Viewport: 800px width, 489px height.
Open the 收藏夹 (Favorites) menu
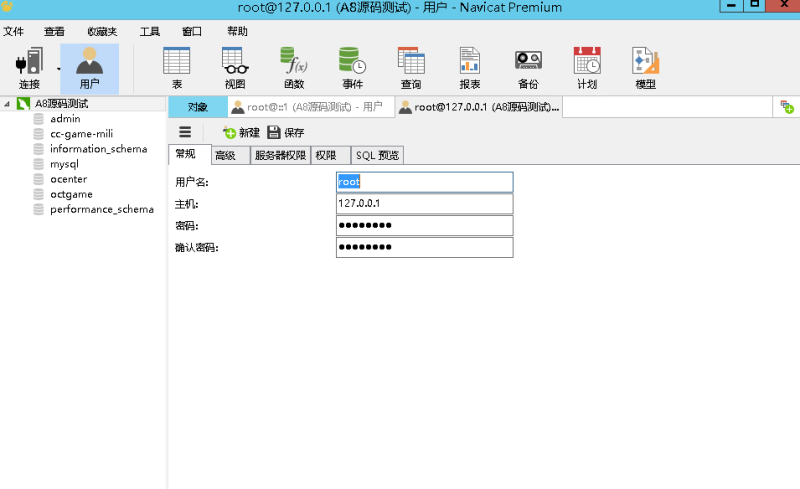(102, 32)
